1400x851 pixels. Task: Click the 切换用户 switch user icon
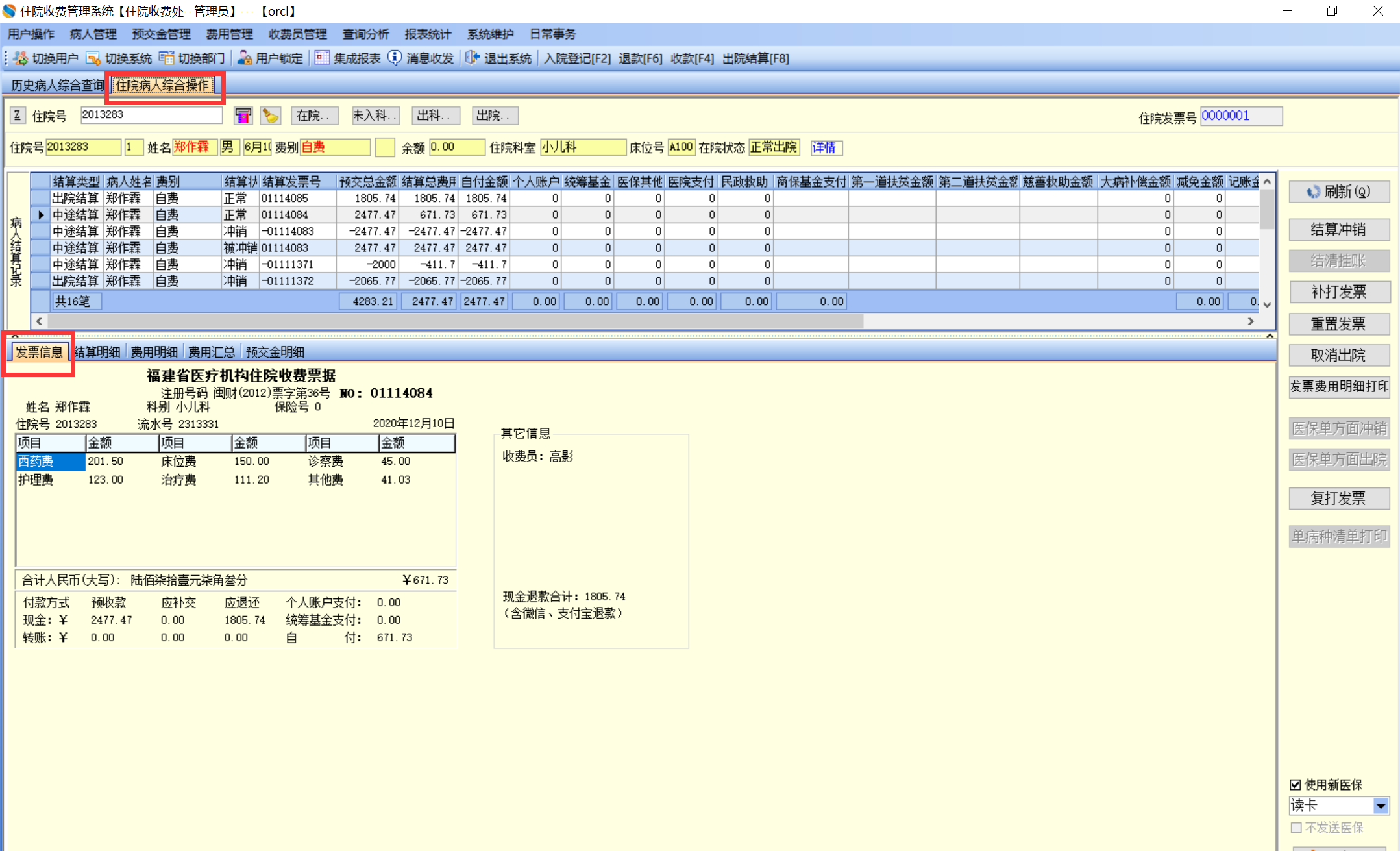[x=21, y=58]
